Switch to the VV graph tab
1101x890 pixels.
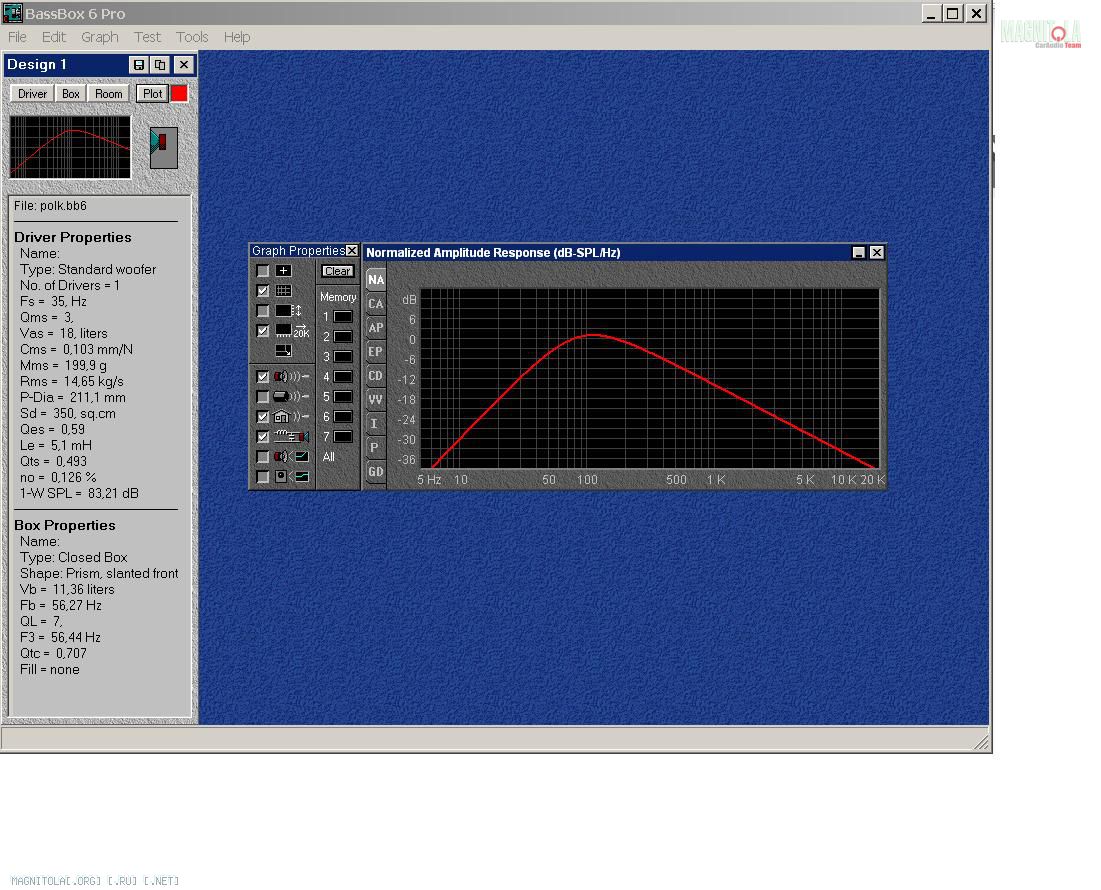(376, 399)
